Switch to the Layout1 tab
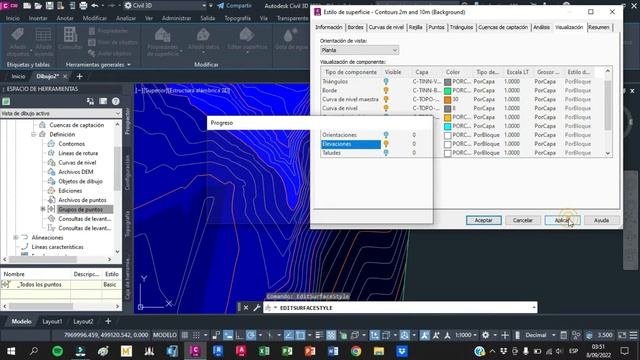 tap(52, 322)
